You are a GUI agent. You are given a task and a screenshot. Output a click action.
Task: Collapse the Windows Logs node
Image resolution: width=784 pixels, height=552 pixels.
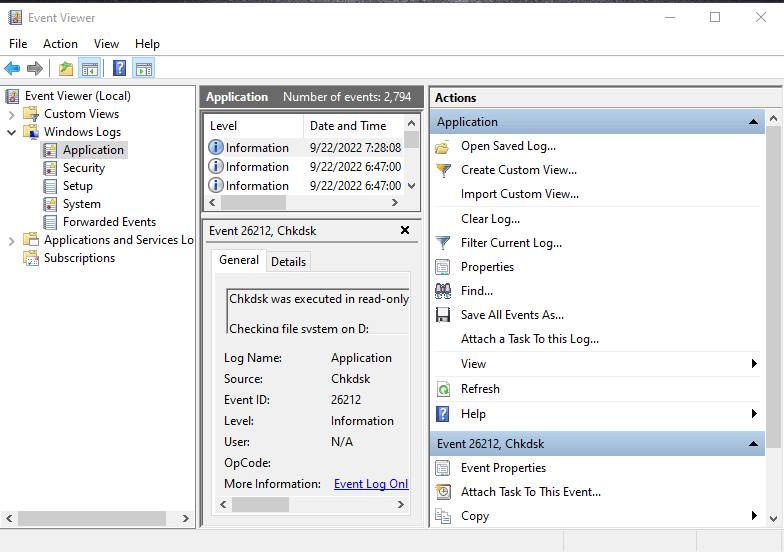pyautogui.click(x=12, y=132)
